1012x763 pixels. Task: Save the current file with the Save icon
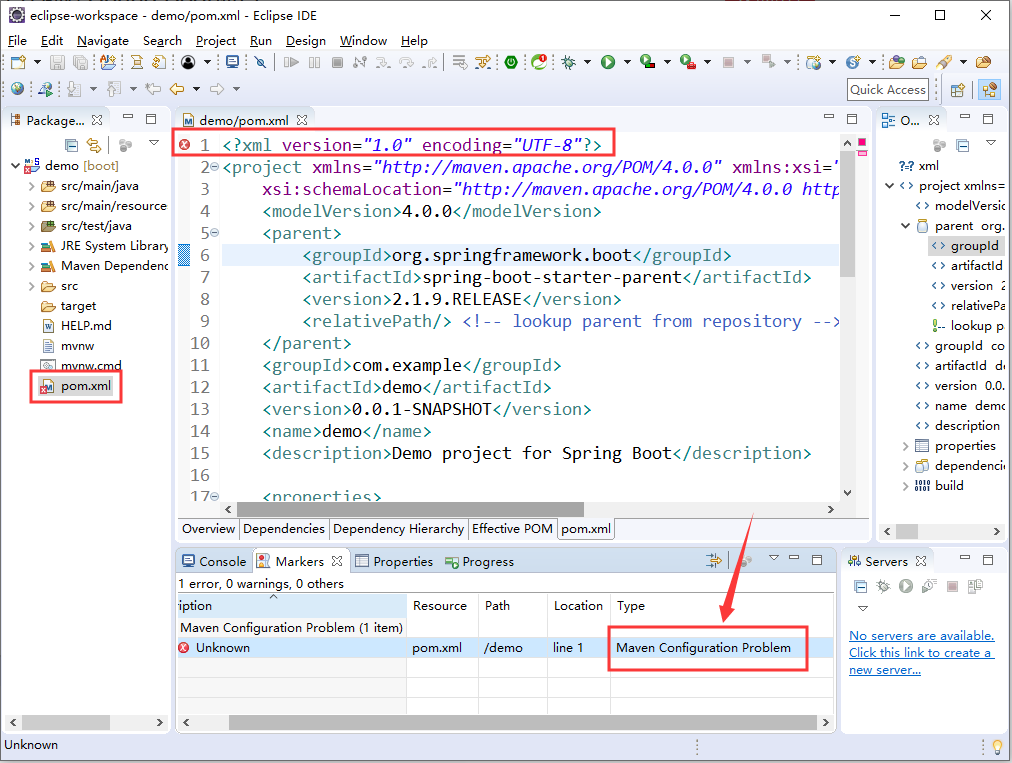click(x=57, y=62)
